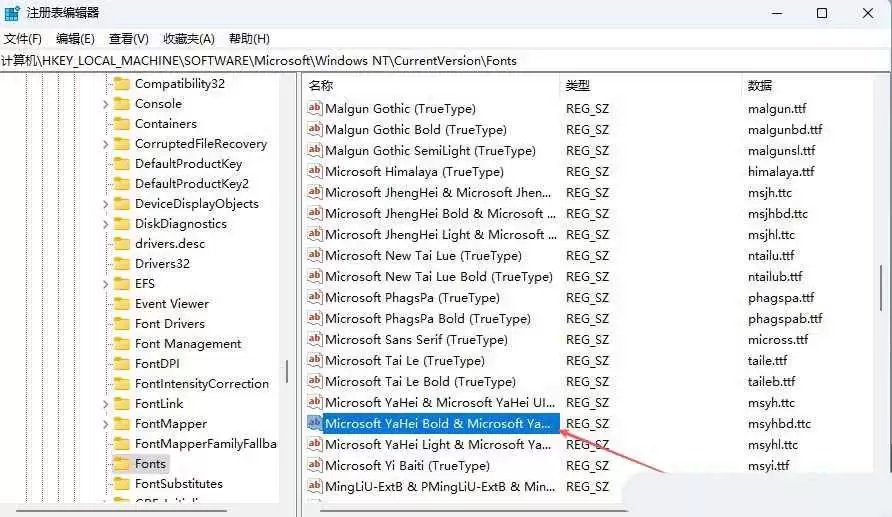Click string icon for Microsoft Sans Serif

pos(315,339)
